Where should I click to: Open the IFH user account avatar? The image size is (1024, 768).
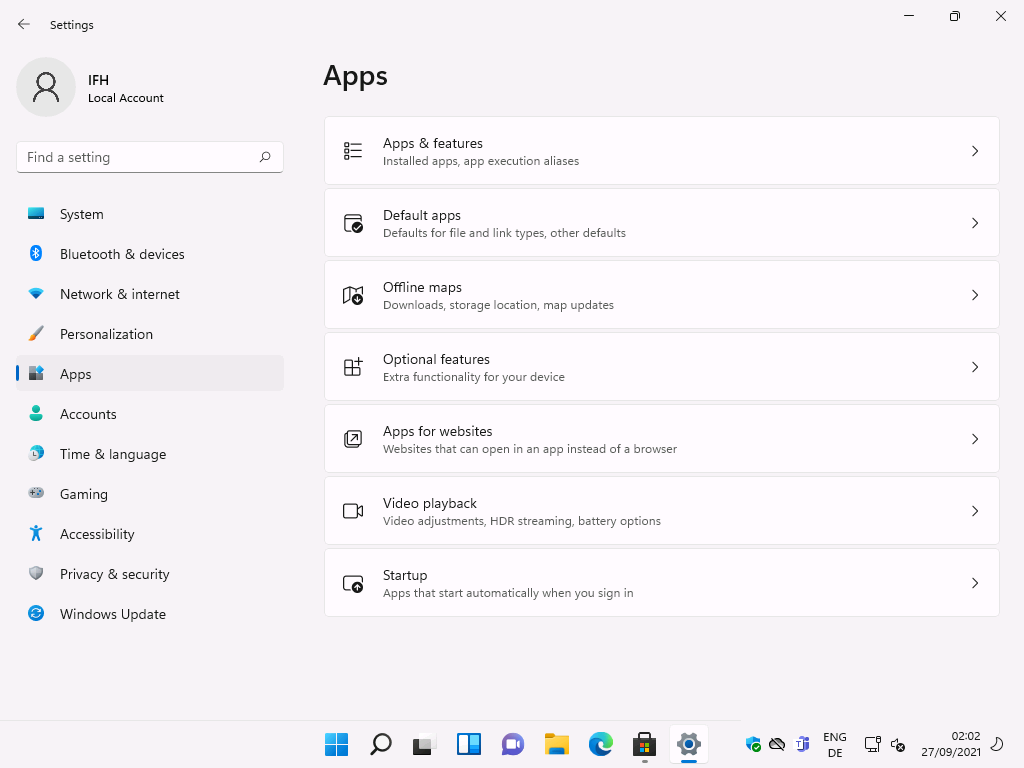46,87
